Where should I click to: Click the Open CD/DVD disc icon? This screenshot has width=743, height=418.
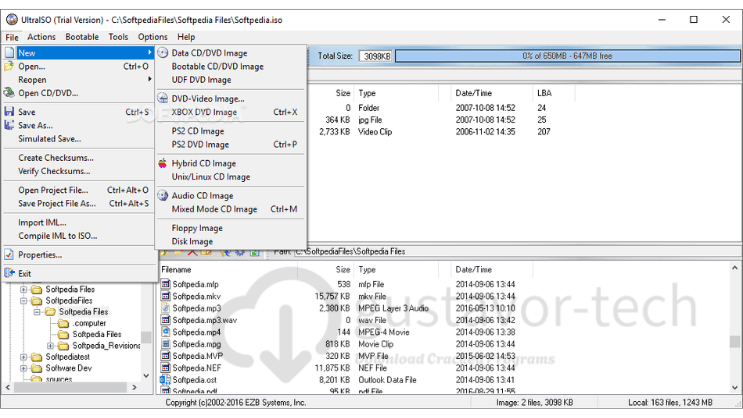click(9, 93)
